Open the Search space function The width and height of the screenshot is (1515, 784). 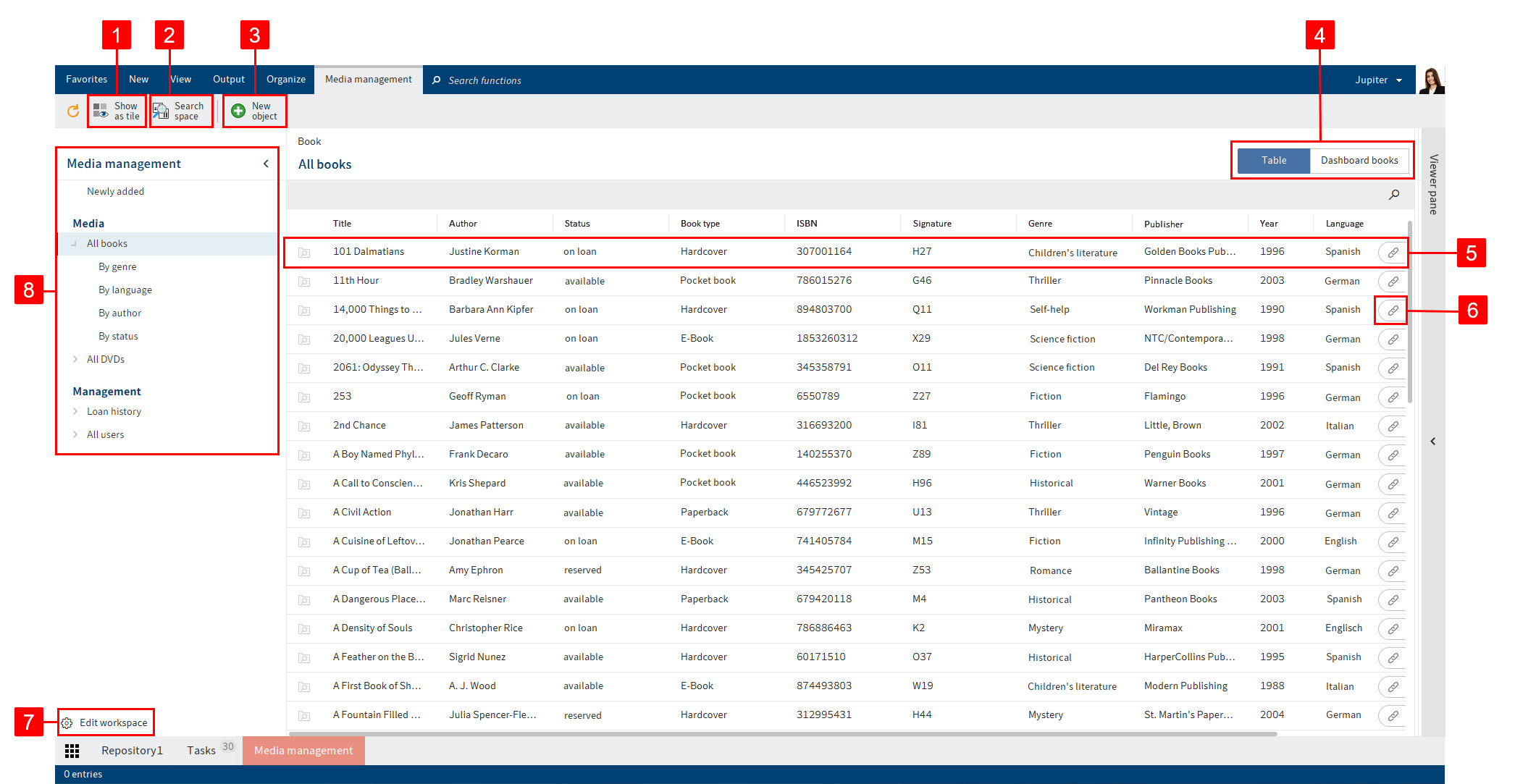click(181, 111)
